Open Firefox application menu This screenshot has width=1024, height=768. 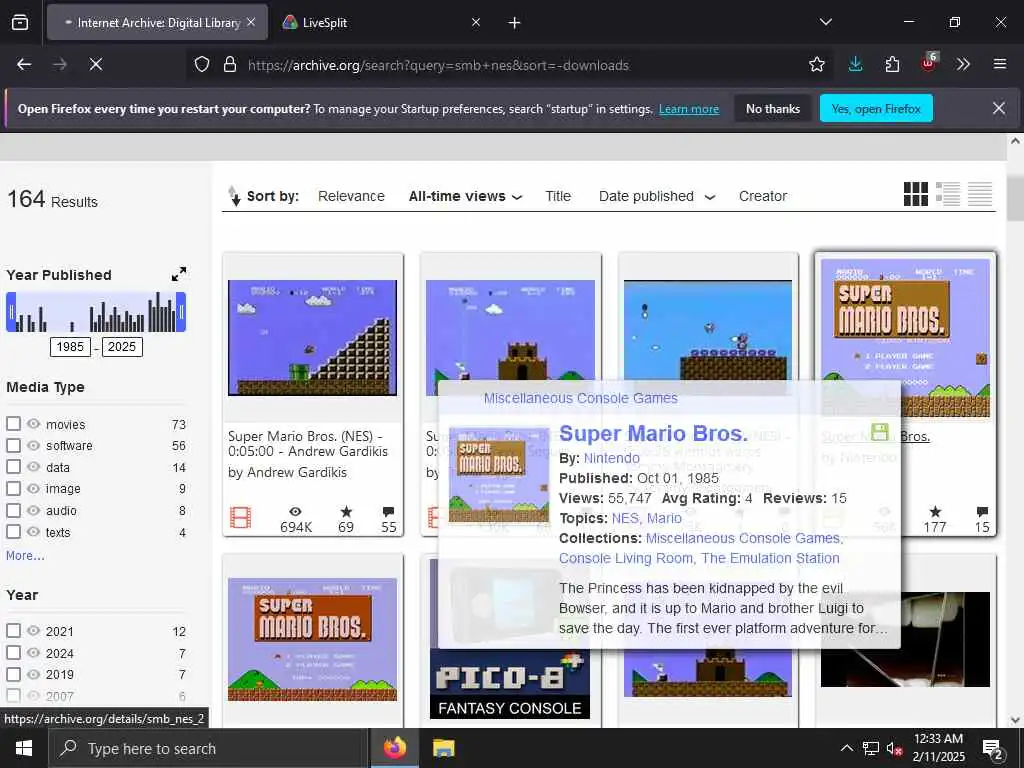point(1000,64)
